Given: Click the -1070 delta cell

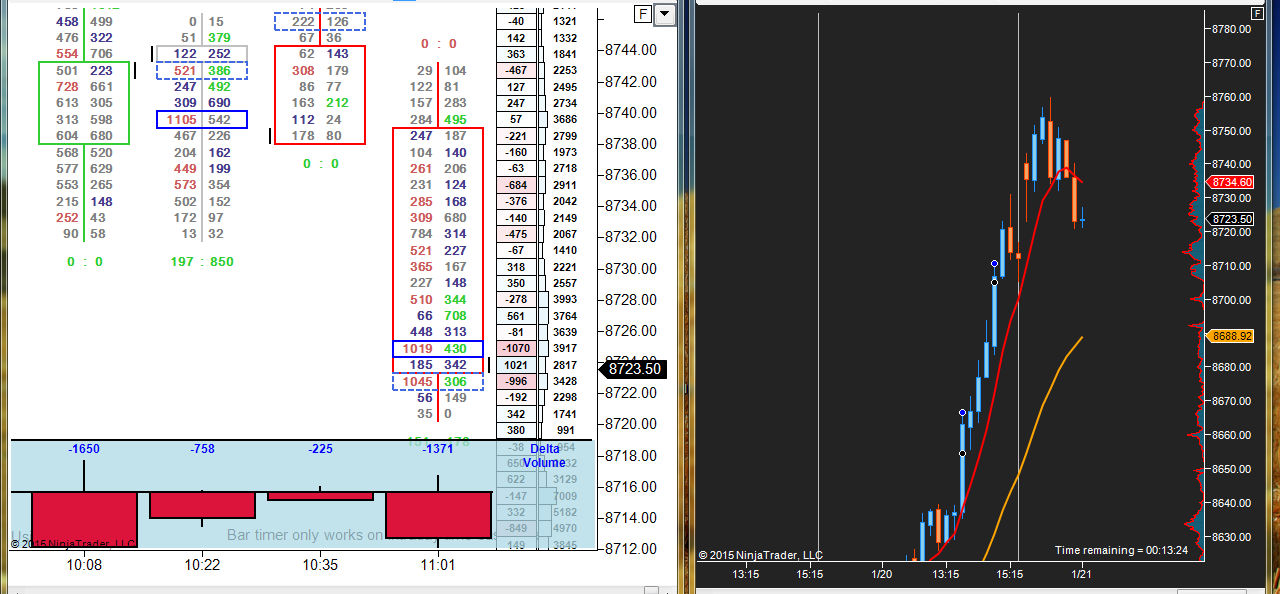Looking at the screenshot, I should point(517,348).
